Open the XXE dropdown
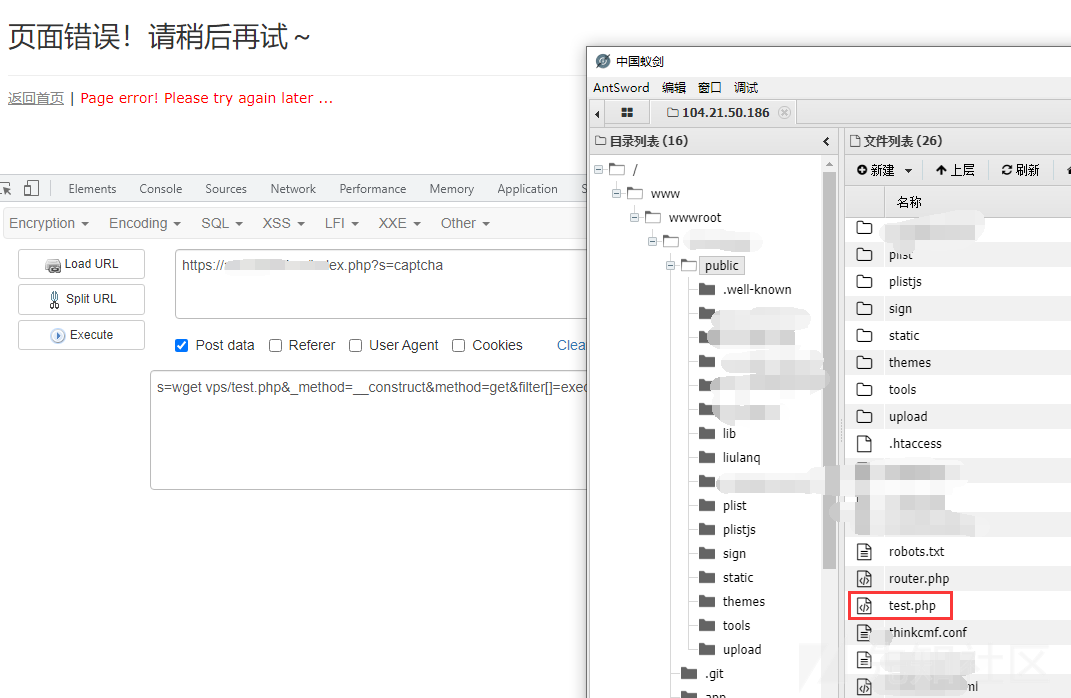The width and height of the screenshot is (1071, 698). pyautogui.click(x=400, y=223)
